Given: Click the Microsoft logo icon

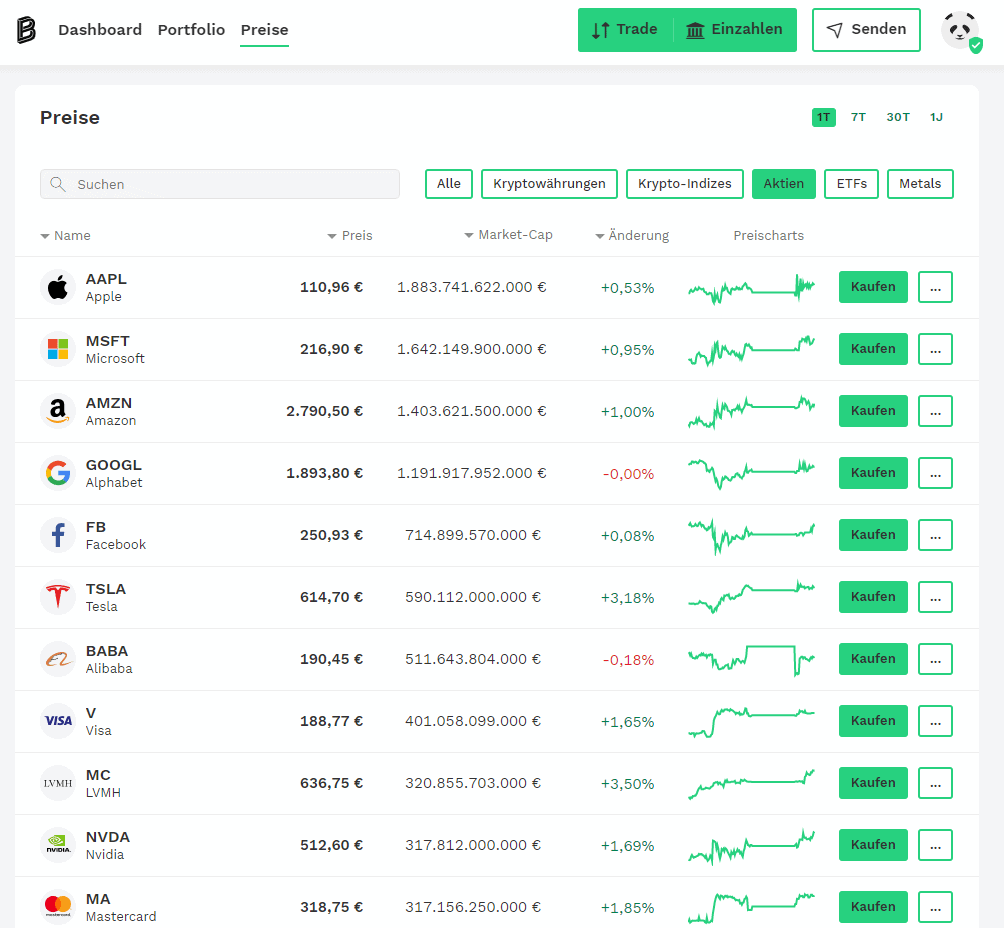Looking at the screenshot, I should [58, 349].
